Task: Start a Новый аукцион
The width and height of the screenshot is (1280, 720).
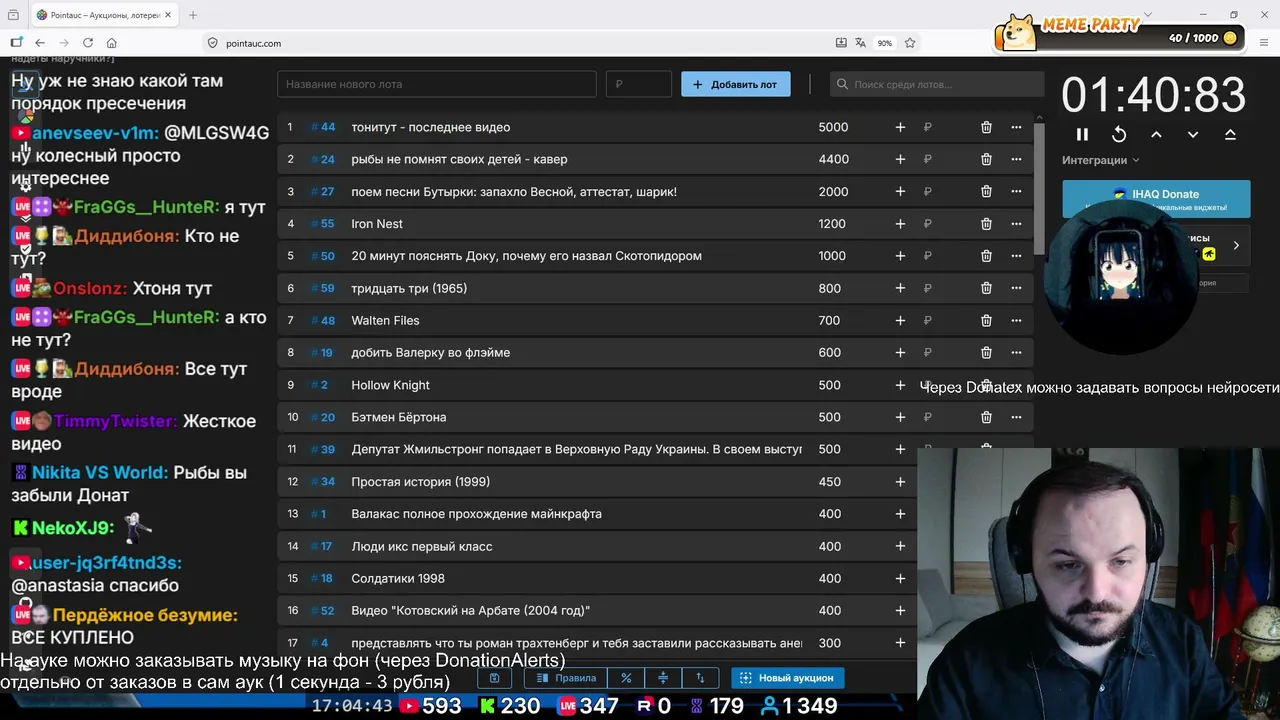Action: point(787,678)
